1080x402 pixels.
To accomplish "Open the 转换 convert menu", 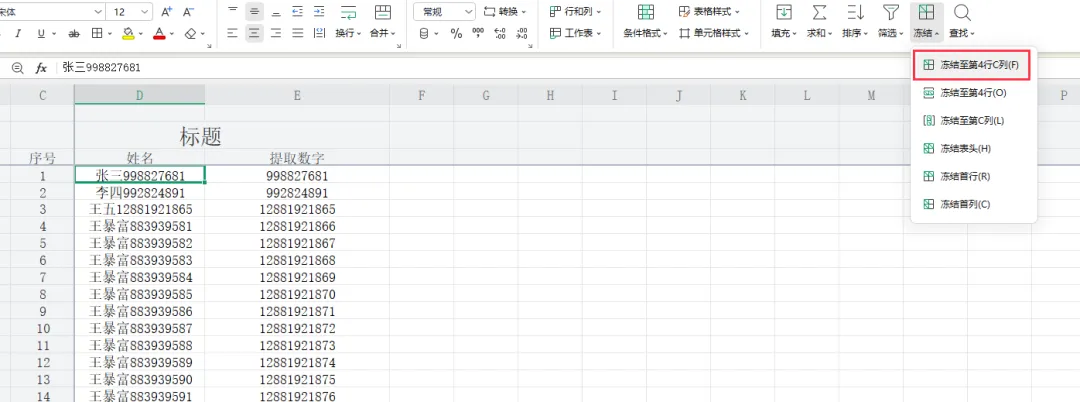I will [x=506, y=12].
